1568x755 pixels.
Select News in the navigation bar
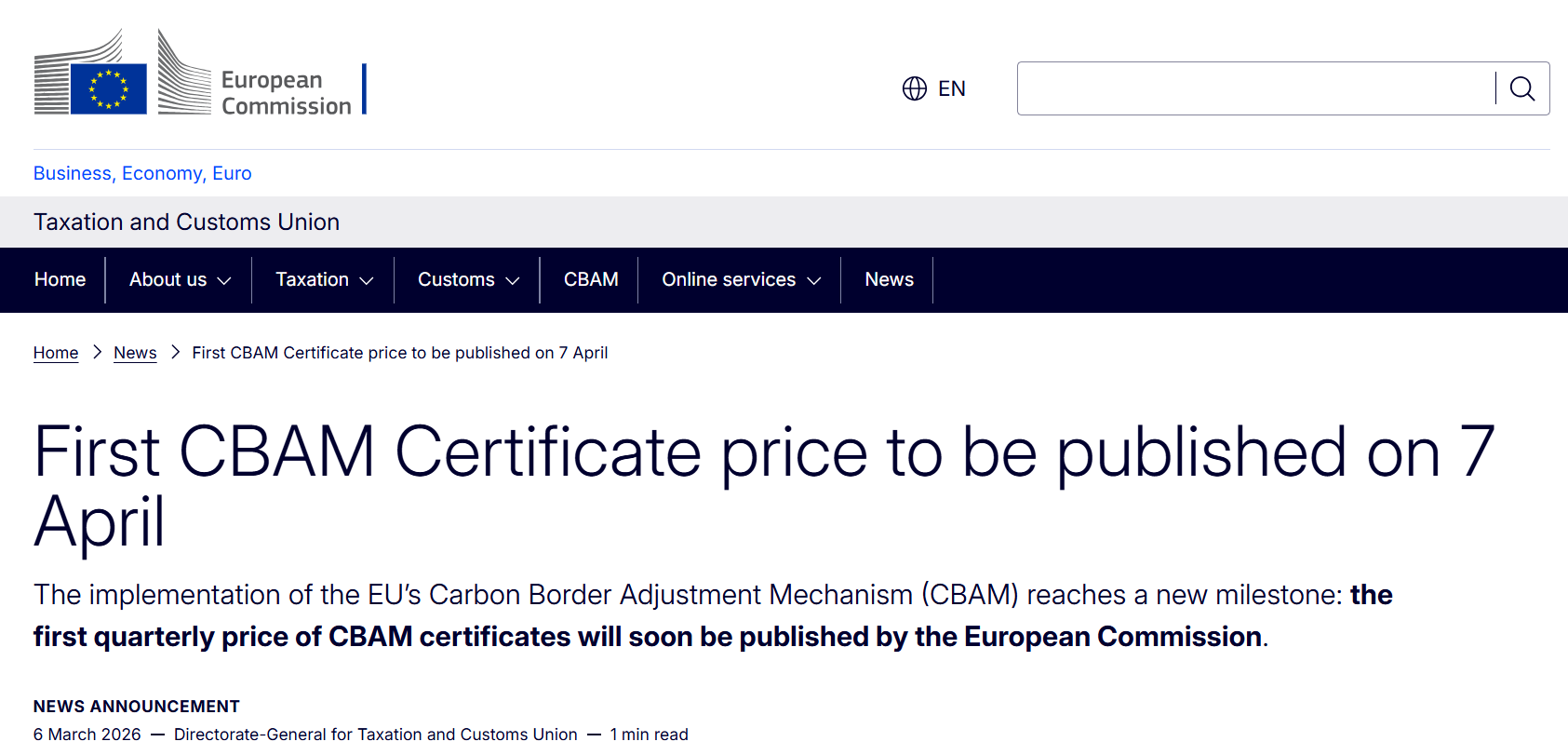click(x=889, y=279)
